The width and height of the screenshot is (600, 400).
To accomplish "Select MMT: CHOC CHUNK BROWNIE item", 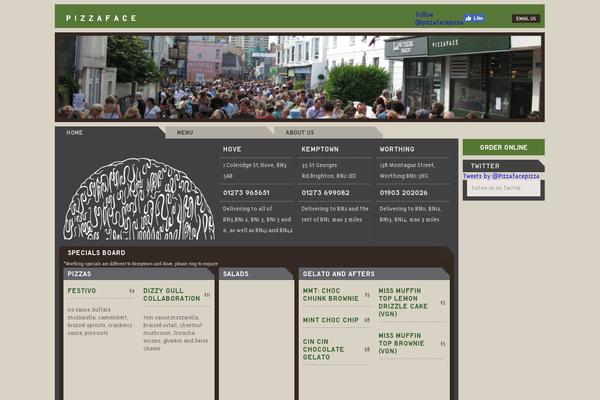I will [x=331, y=295].
